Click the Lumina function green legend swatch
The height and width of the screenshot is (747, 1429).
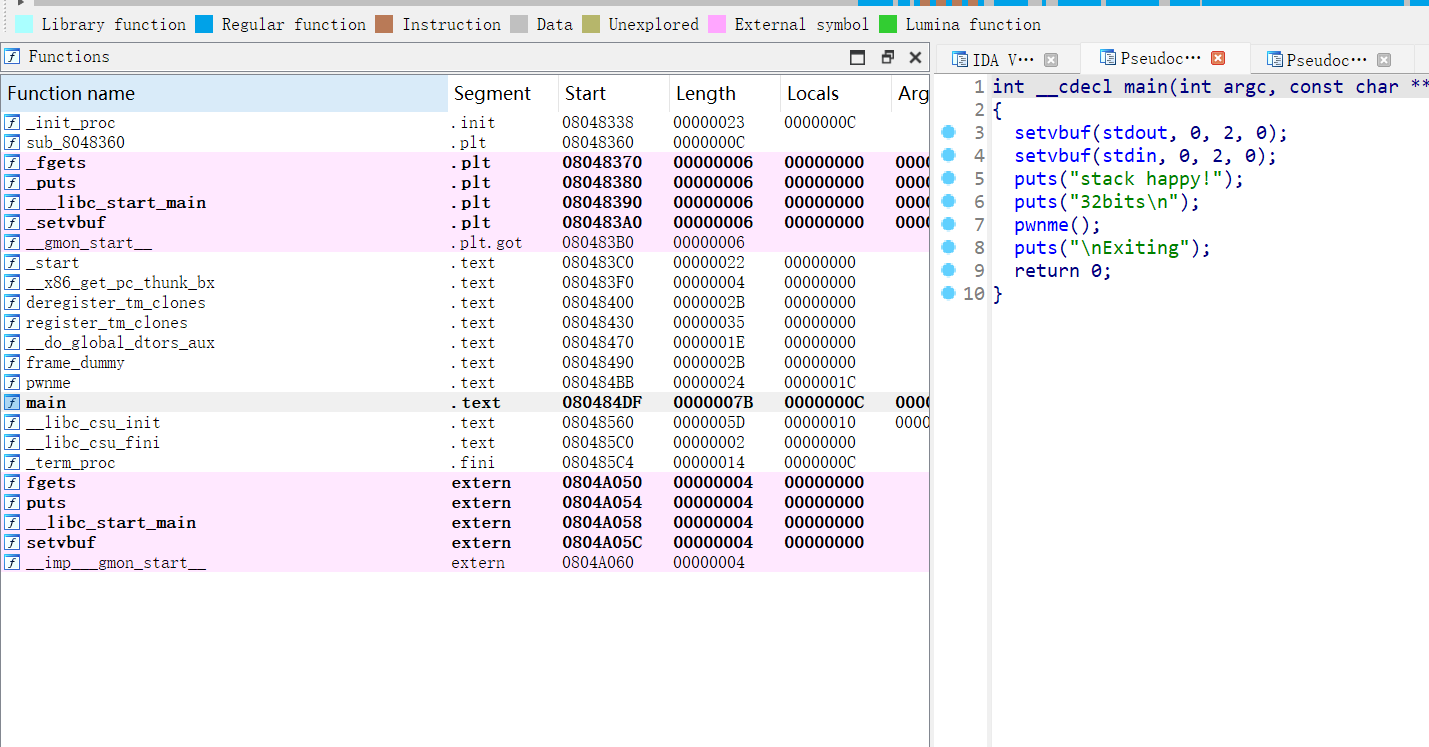pyautogui.click(x=887, y=24)
